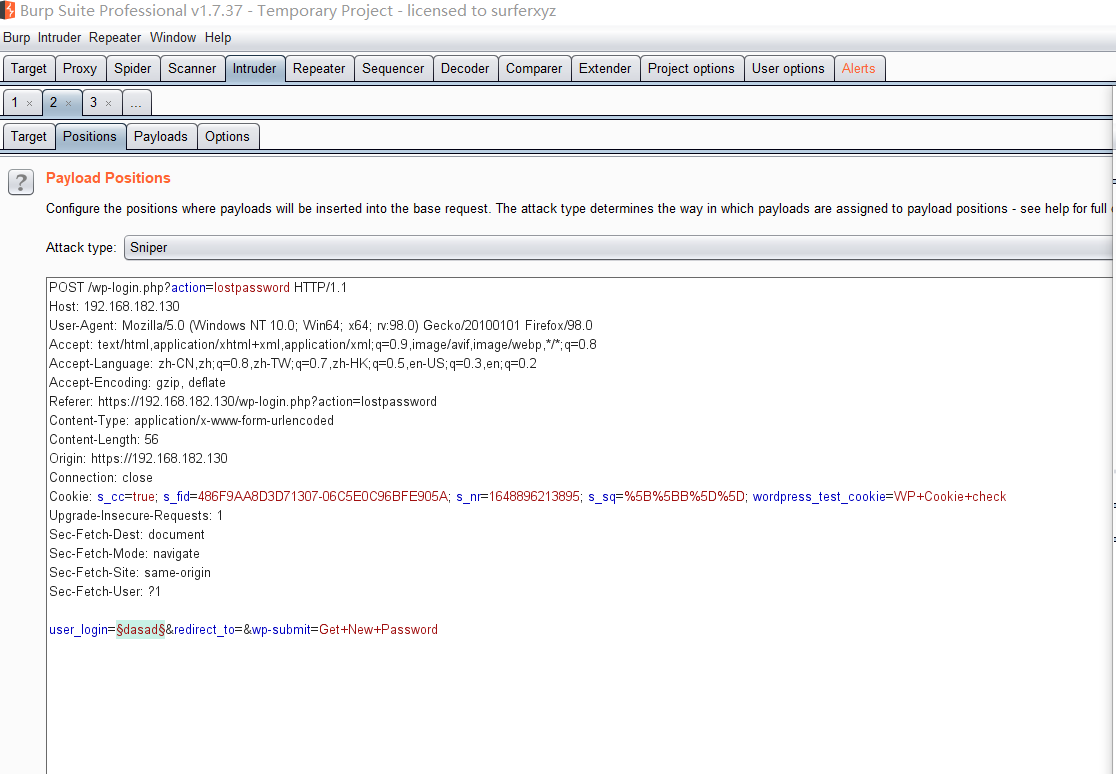Screen dimensions: 1116x774
Task: Switch to the Scanner tab
Action: click(192, 68)
